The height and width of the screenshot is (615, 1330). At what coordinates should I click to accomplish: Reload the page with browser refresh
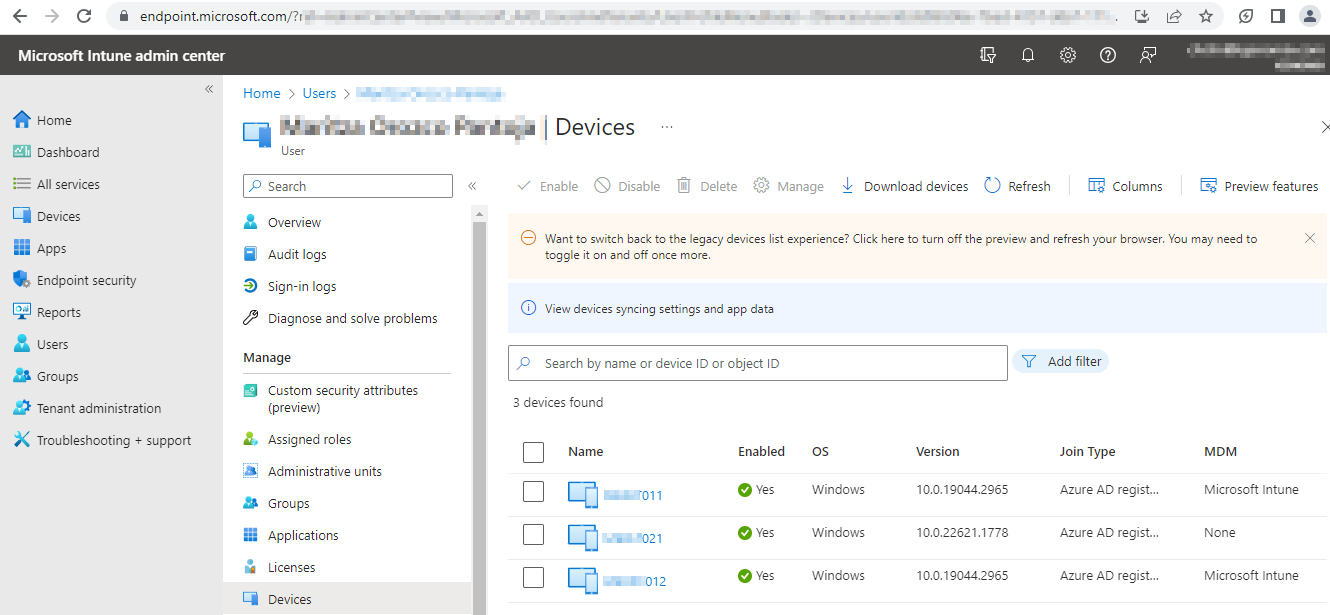click(x=84, y=16)
